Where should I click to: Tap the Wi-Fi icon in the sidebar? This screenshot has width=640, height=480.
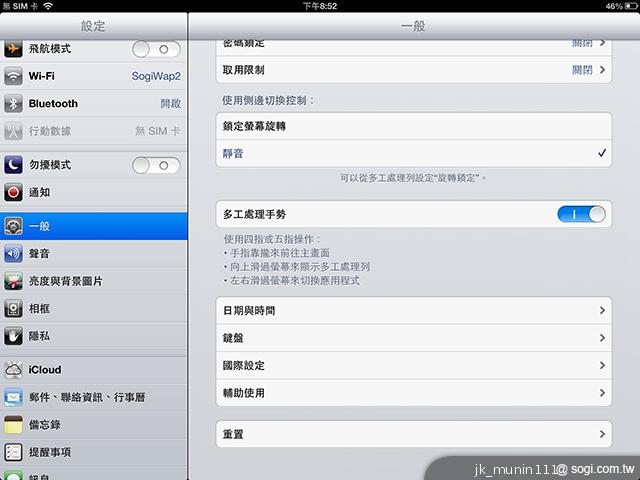(x=13, y=76)
